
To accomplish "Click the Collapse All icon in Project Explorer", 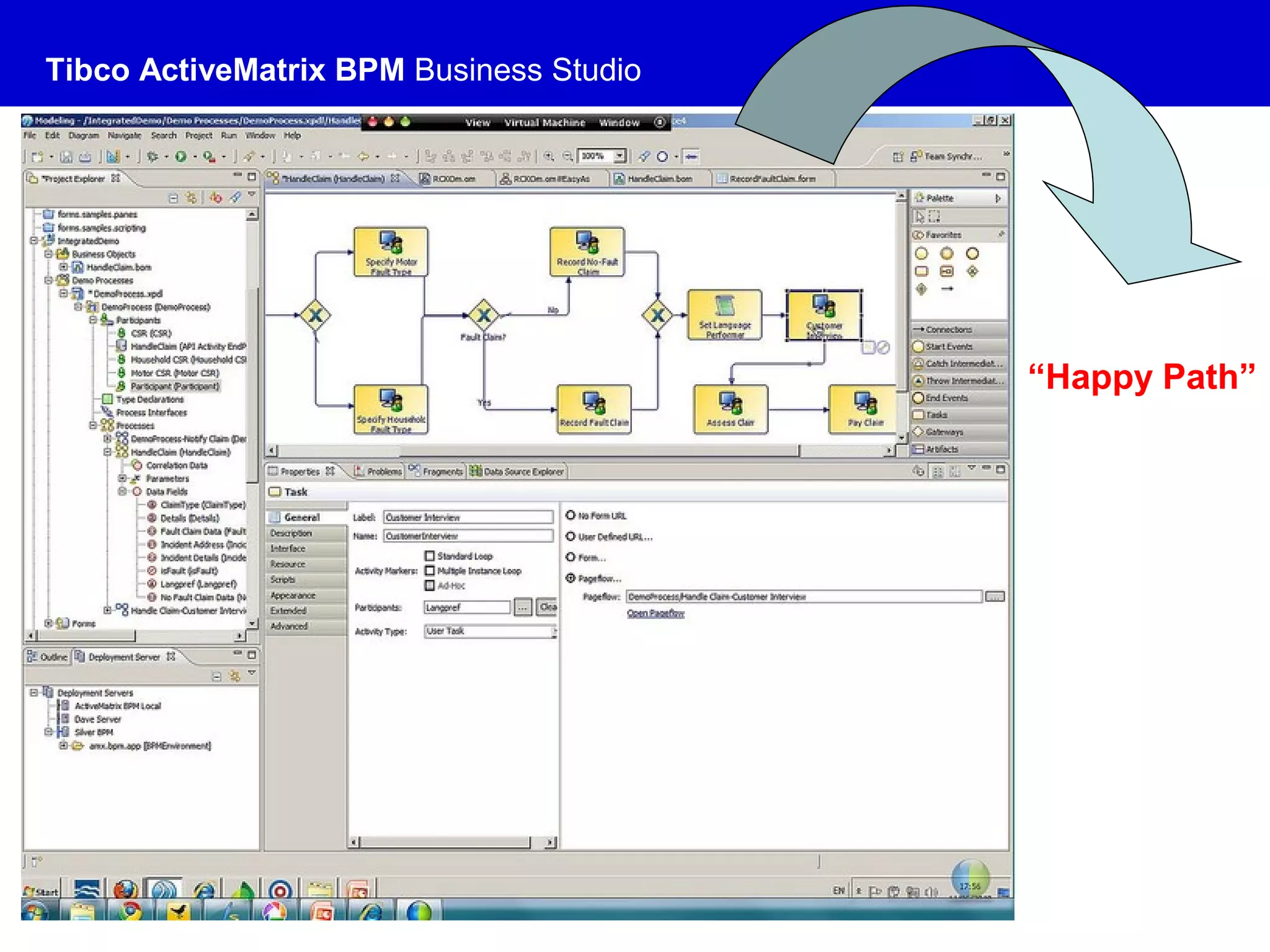I will (x=174, y=198).
